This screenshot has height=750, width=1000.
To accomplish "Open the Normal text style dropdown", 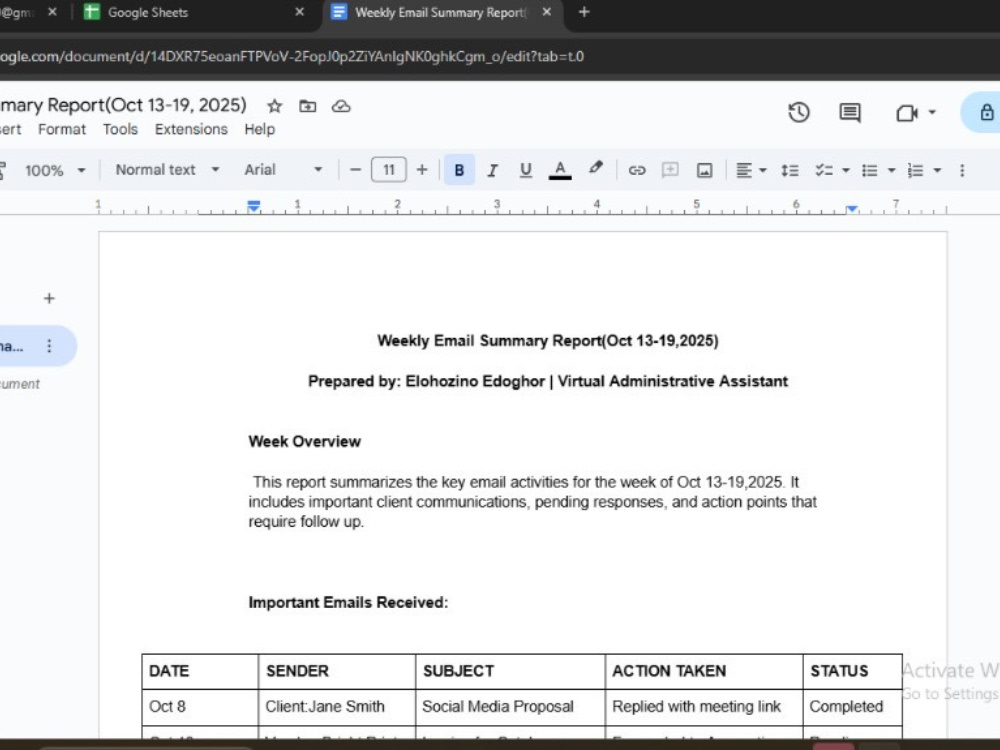I will 166,170.
